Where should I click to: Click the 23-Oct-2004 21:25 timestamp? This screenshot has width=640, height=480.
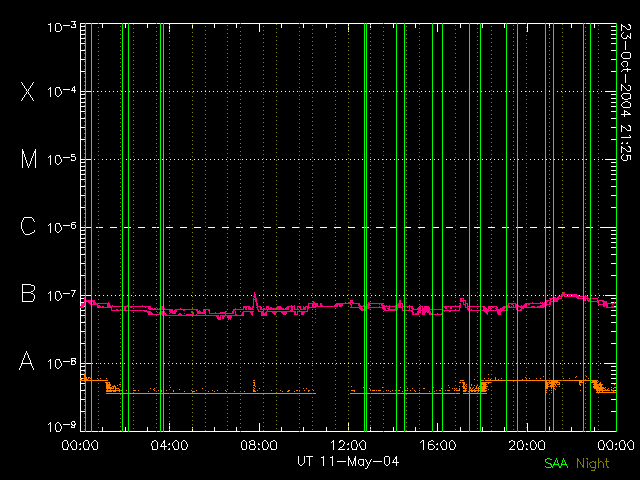[625, 92]
